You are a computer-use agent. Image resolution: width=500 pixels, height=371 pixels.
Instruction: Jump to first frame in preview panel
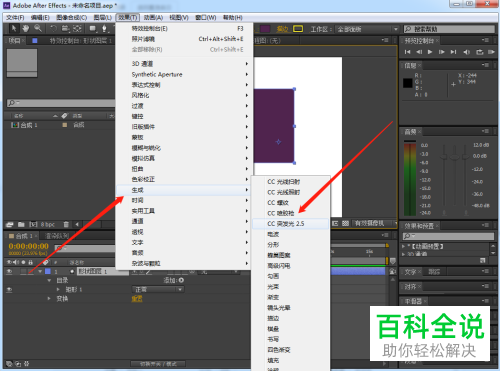click(x=407, y=52)
